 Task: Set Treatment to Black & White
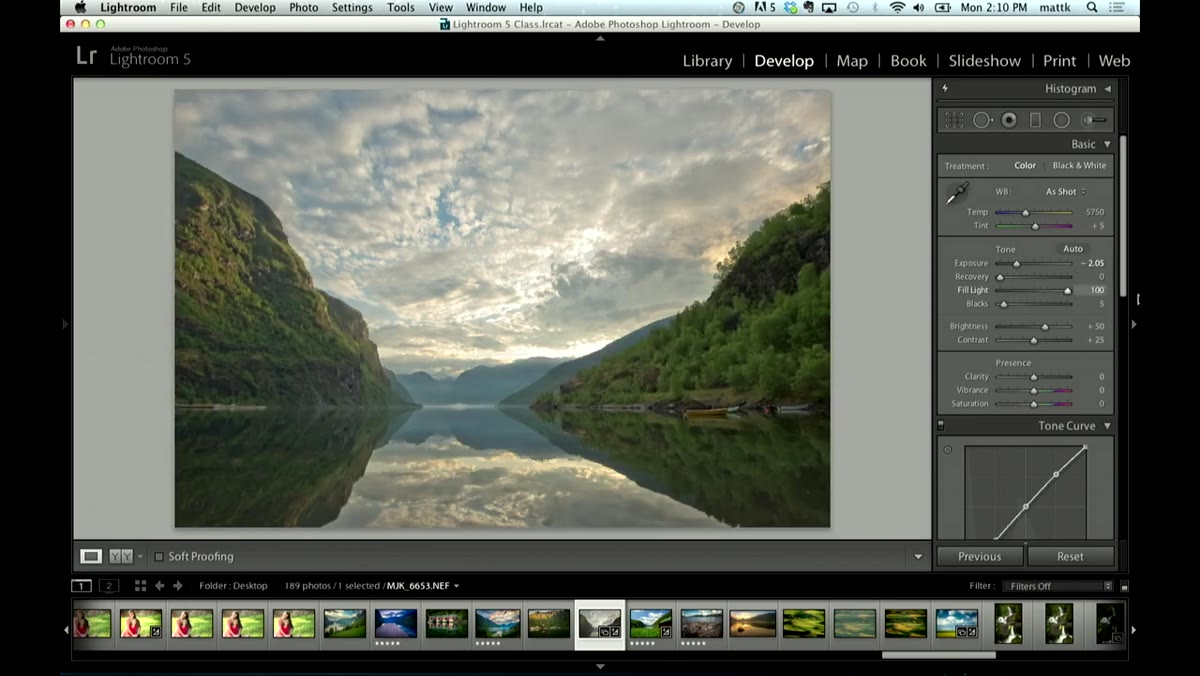pyautogui.click(x=1079, y=166)
